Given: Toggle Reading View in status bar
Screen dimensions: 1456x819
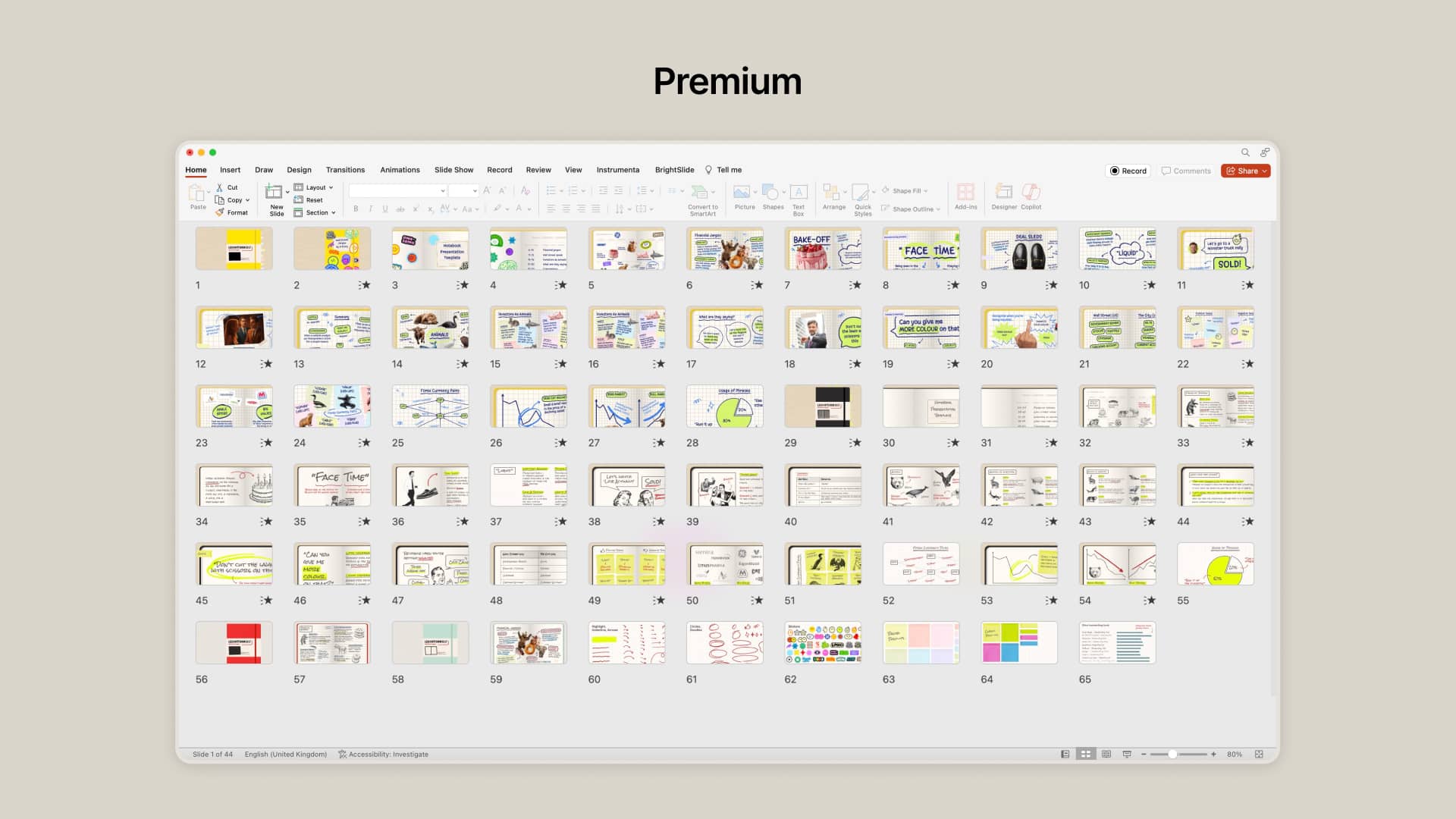Looking at the screenshot, I should [1106, 755].
